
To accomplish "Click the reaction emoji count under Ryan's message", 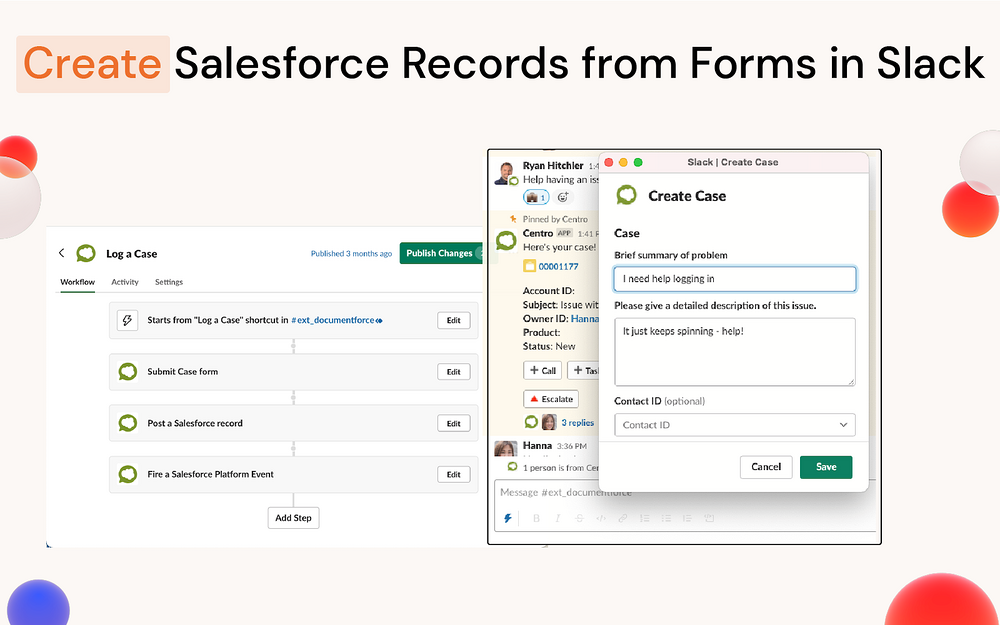I will coord(536,197).
